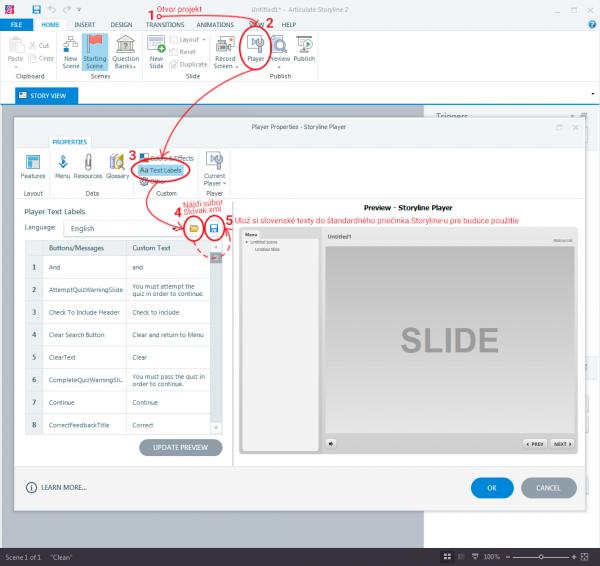Click the load text labels folder icon
600x566 pixels.
coord(194,228)
